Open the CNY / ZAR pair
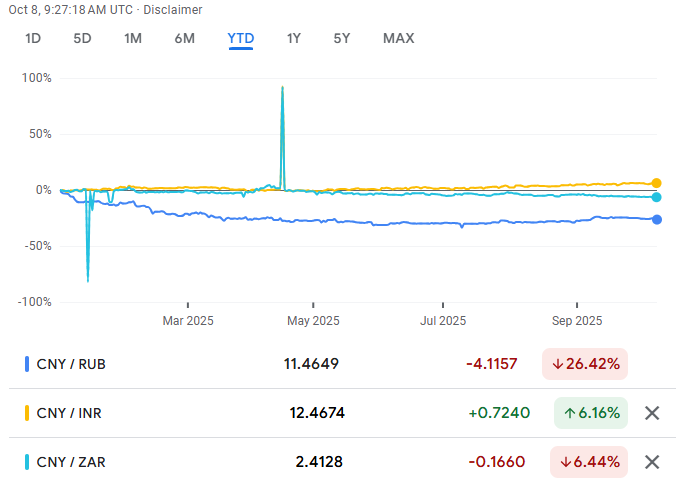 point(70,462)
